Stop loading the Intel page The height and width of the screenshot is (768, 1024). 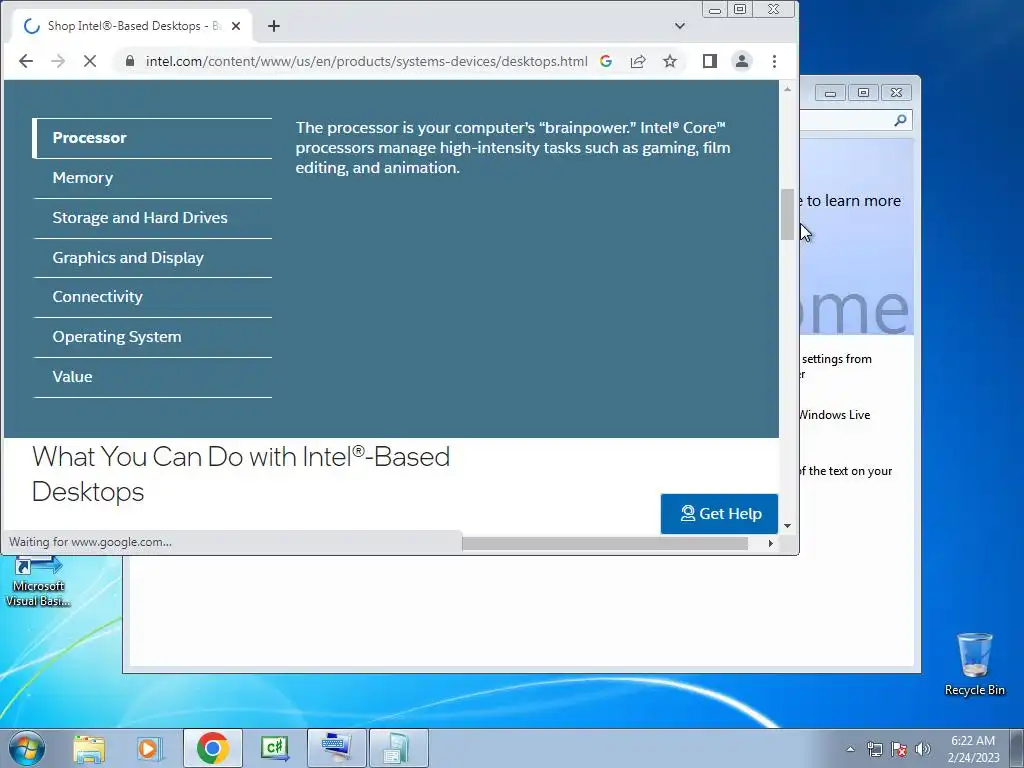pos(90,61)
